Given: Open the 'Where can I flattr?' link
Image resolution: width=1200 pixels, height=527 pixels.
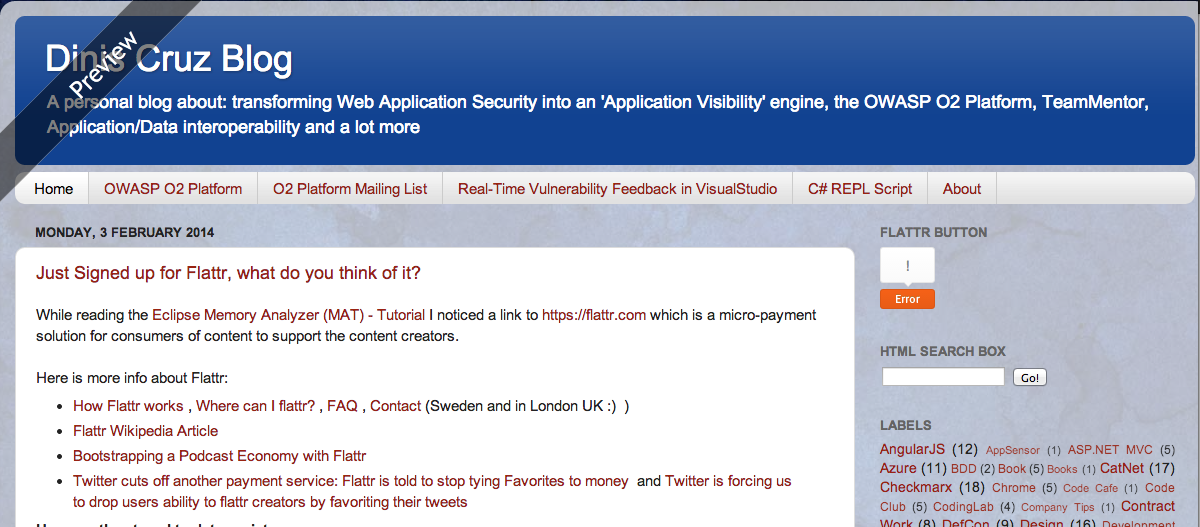Looking at the screenshot, I should (255, 406).
